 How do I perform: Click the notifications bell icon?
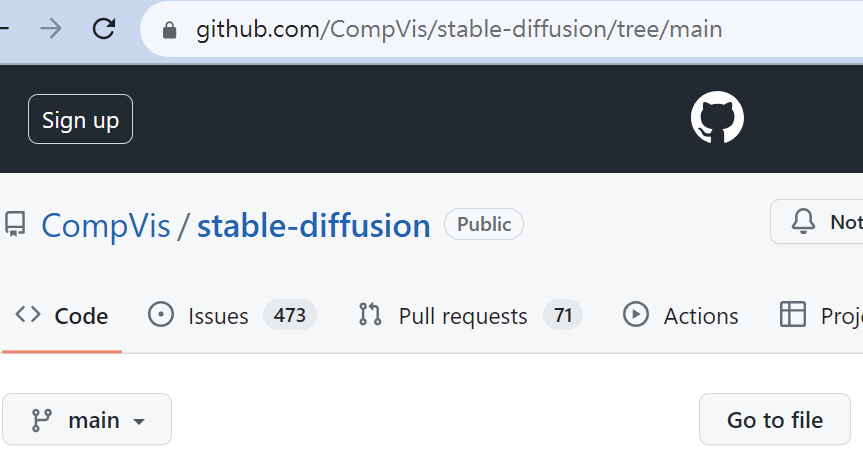pyautogui.click(x=803, y=222)
